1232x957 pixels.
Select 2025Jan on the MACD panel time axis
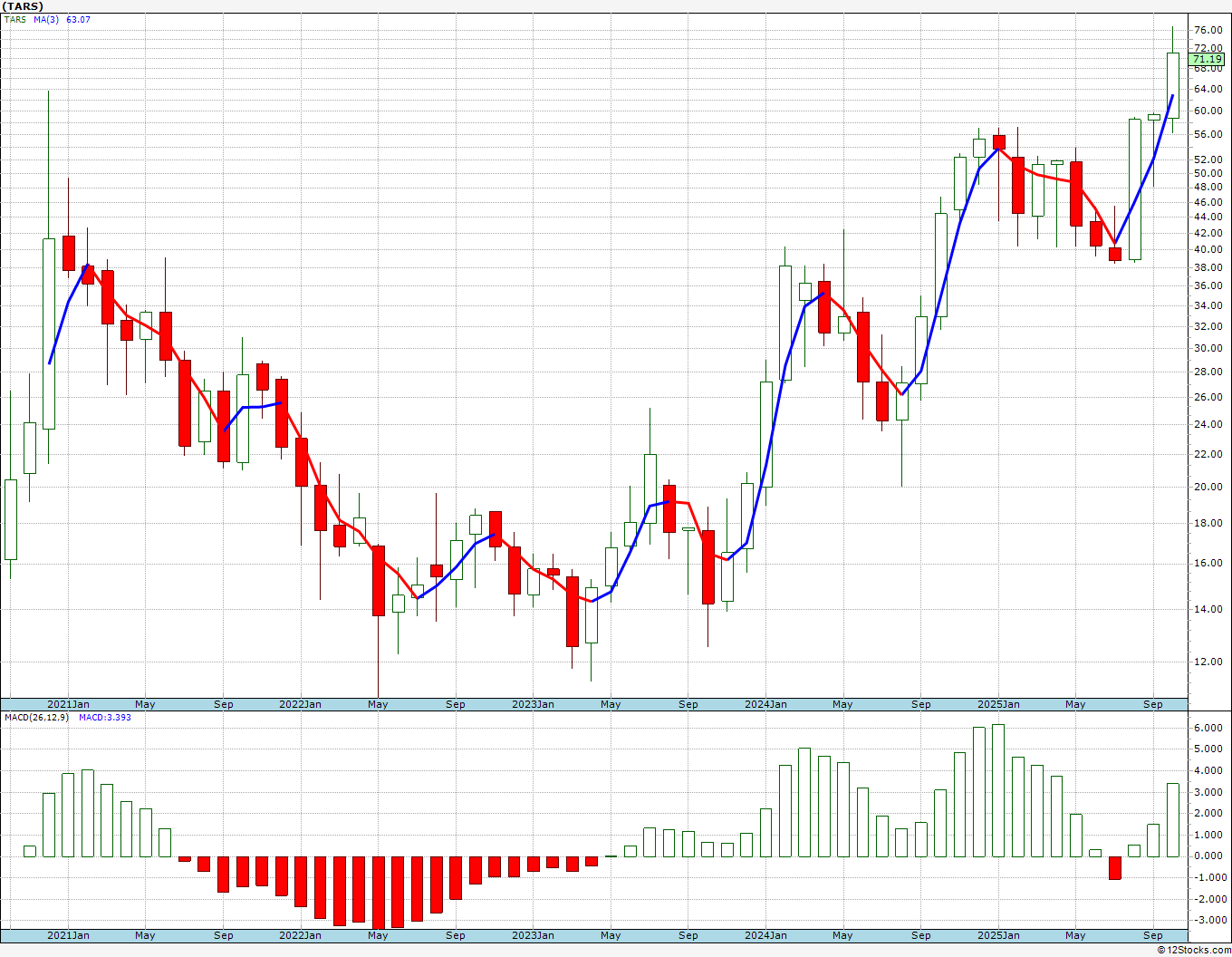point(998,935)
